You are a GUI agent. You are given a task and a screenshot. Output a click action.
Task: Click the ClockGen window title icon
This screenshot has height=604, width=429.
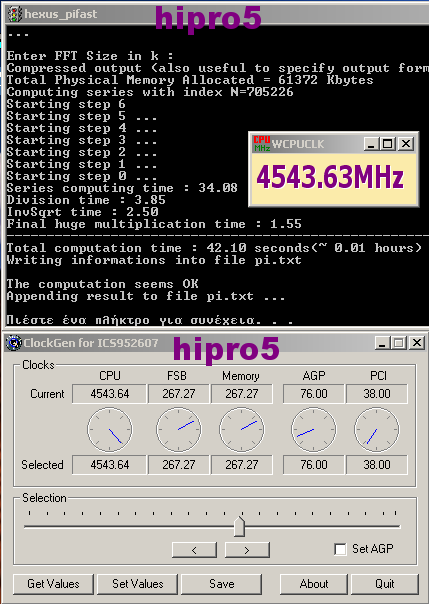tap(14, 342)
